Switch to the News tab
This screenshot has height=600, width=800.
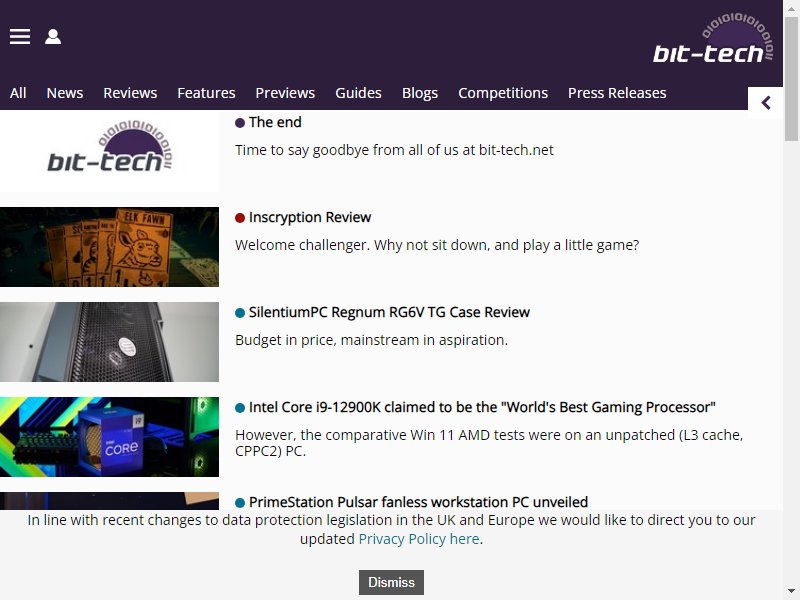(x=65, y=93)
